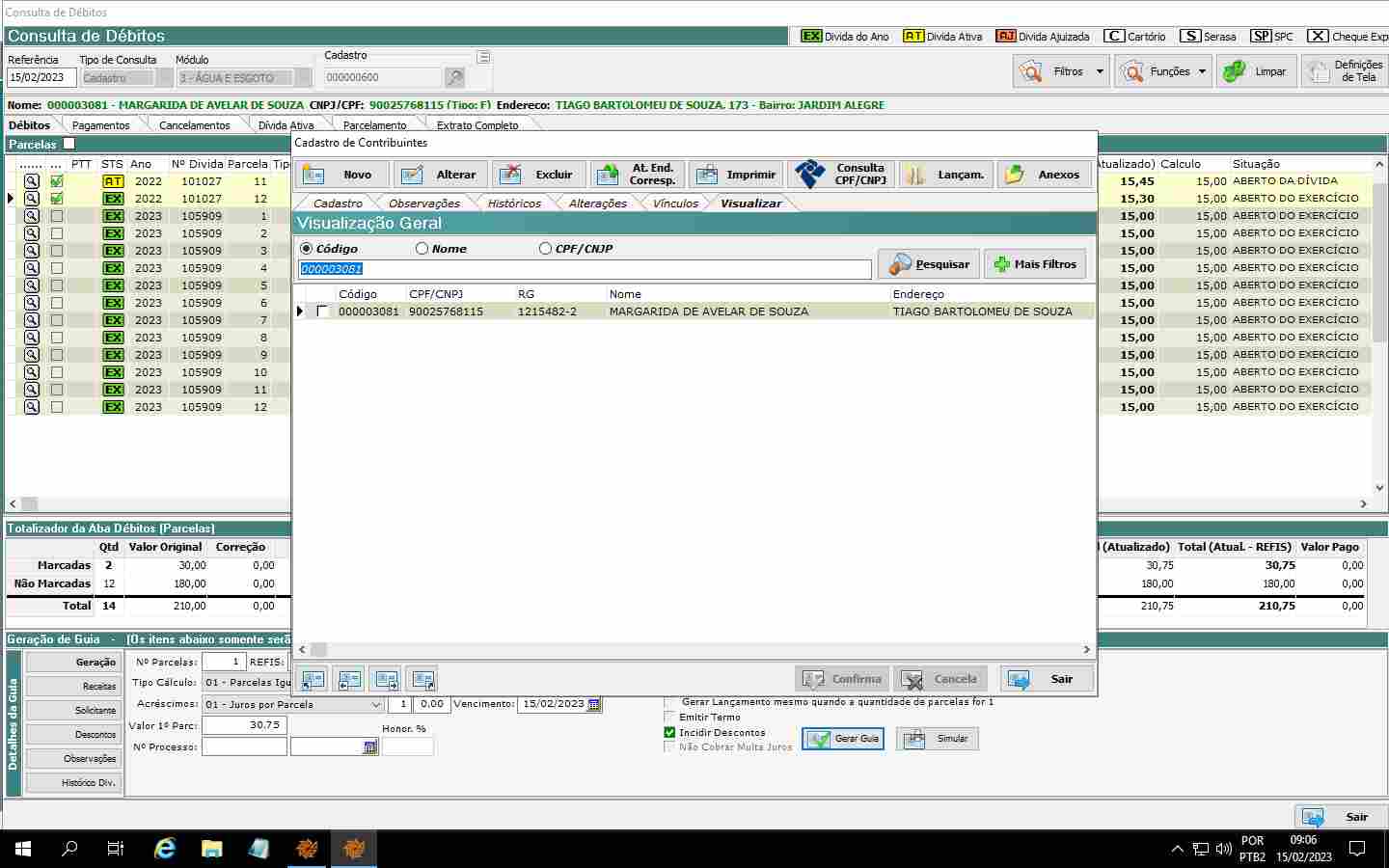Click the Excluir record icon
Image resolution: width=1389 pixels, height=868 pixels.
tap(511, 175)
